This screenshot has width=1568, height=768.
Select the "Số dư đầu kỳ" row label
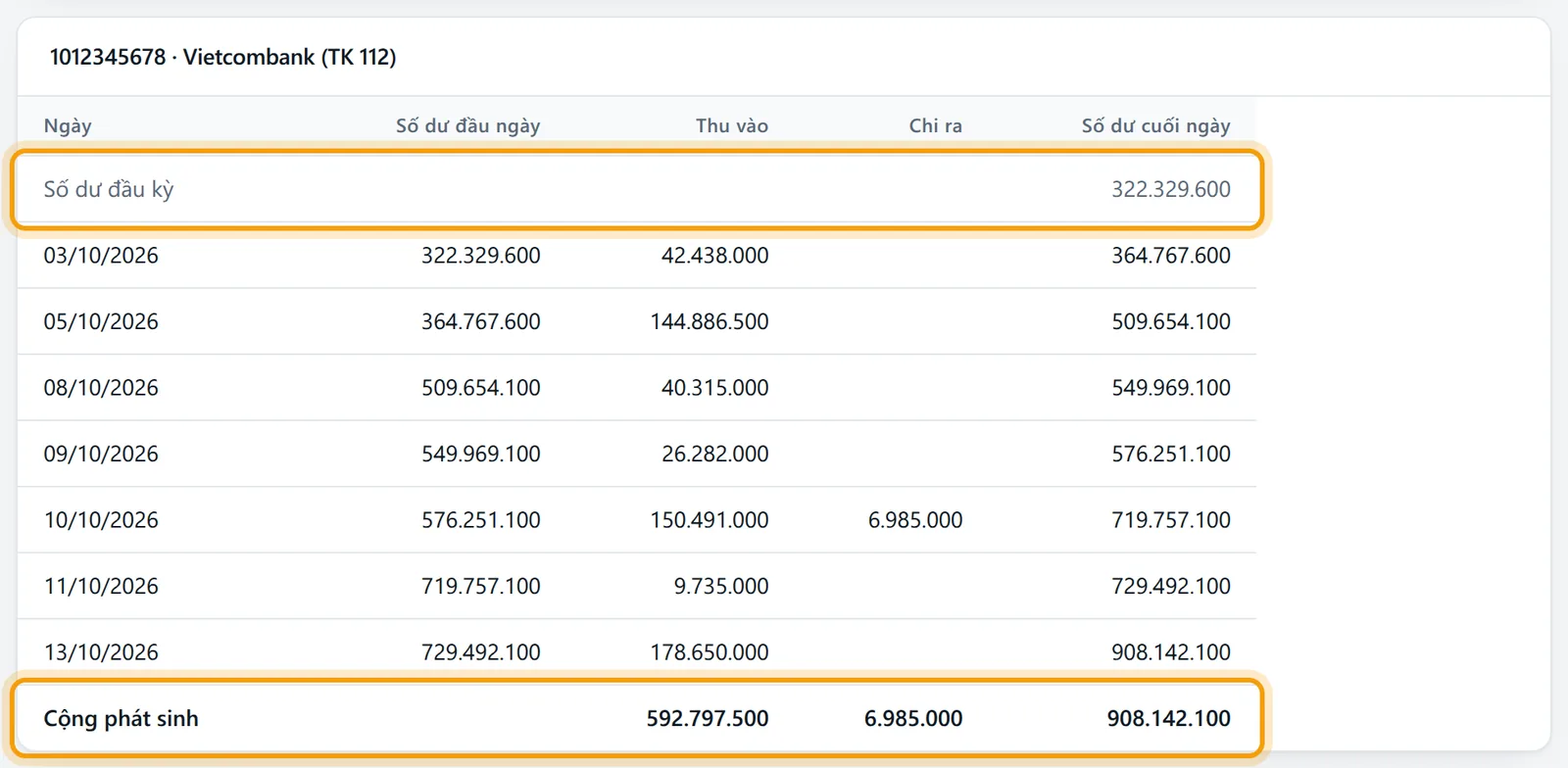[109, 189]
